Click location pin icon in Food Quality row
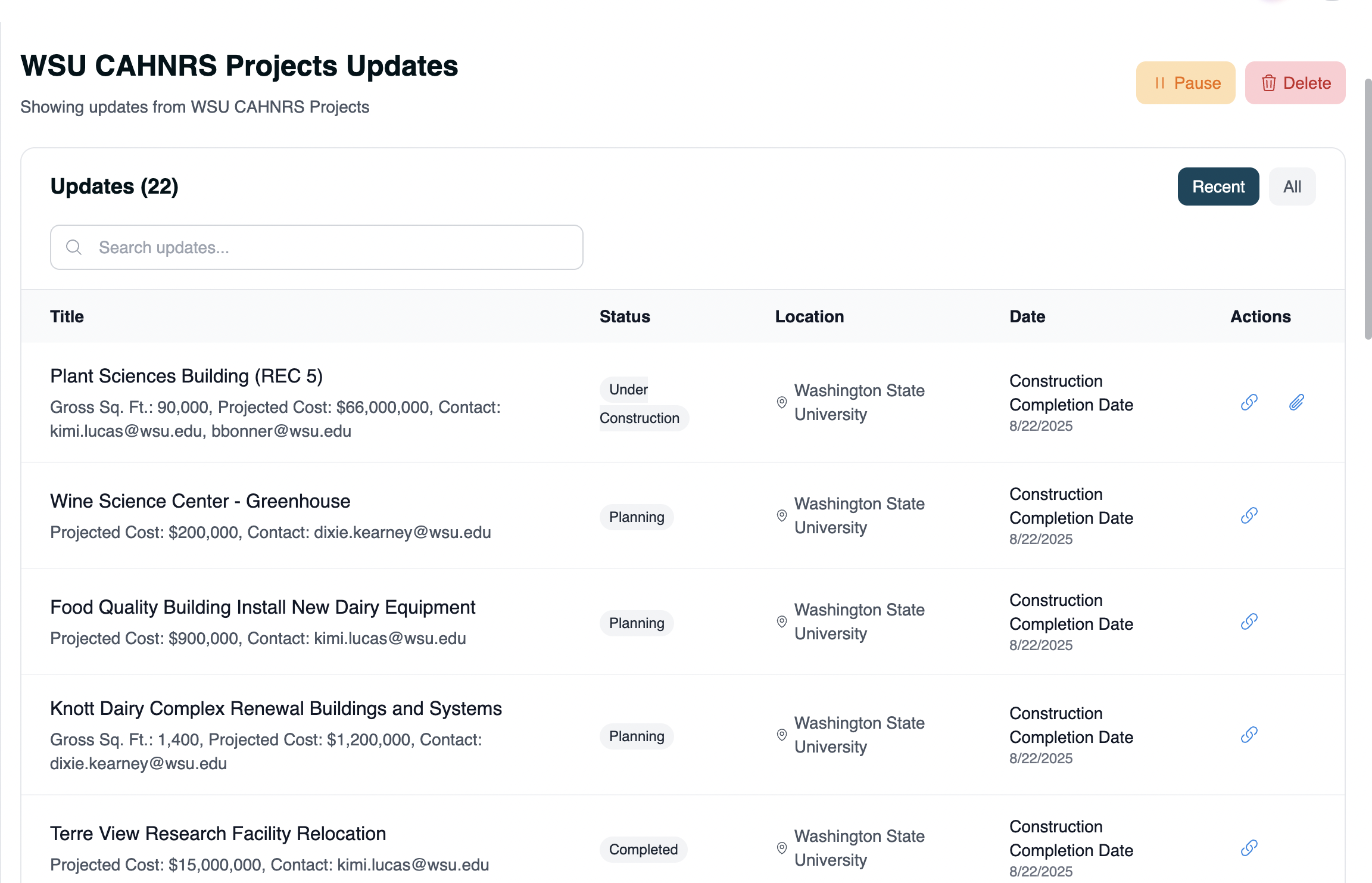The height and width of the screenshot is (883, 1372). [x=782, y=622]
